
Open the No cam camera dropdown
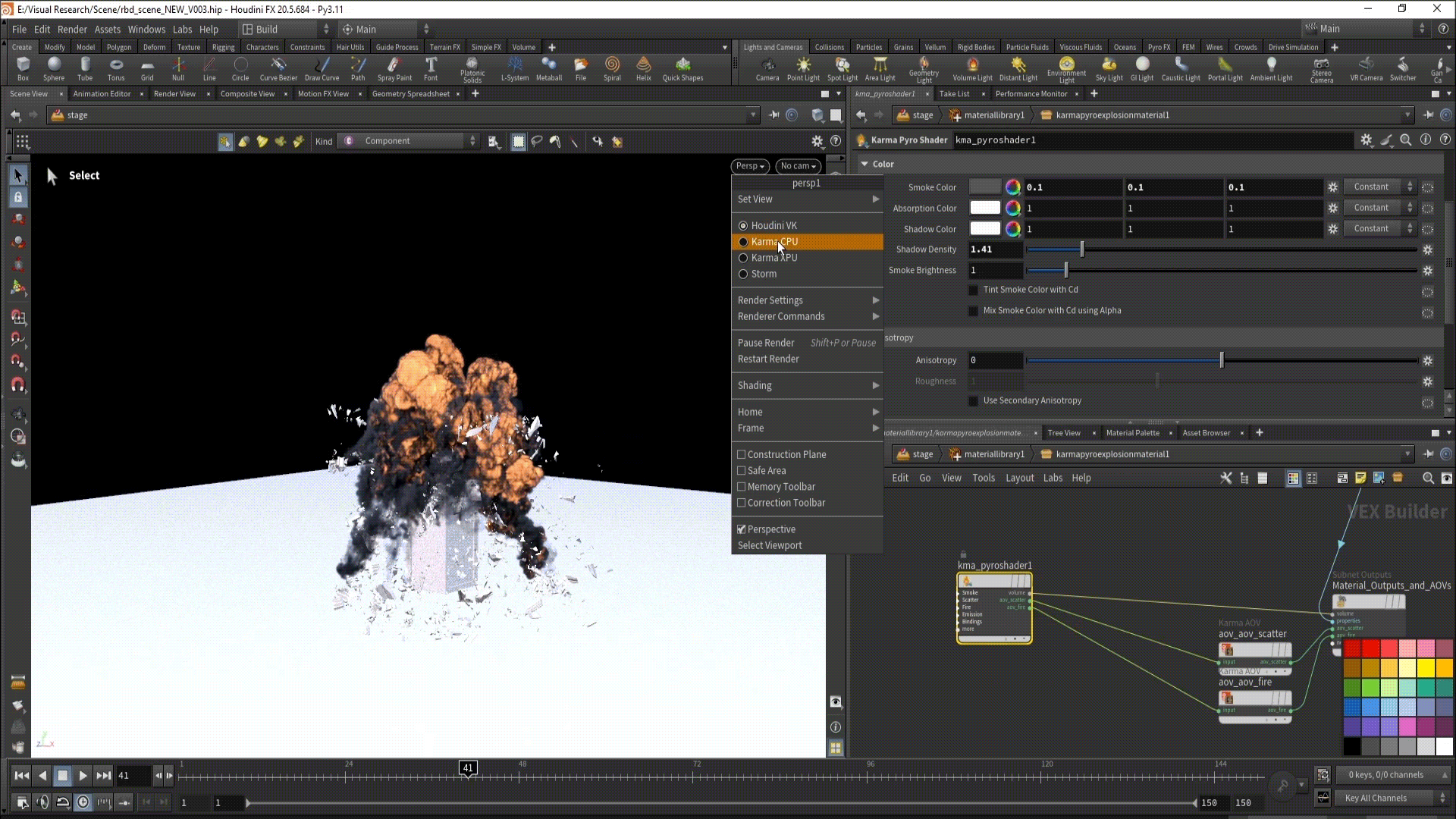click(x=798, y=166)
